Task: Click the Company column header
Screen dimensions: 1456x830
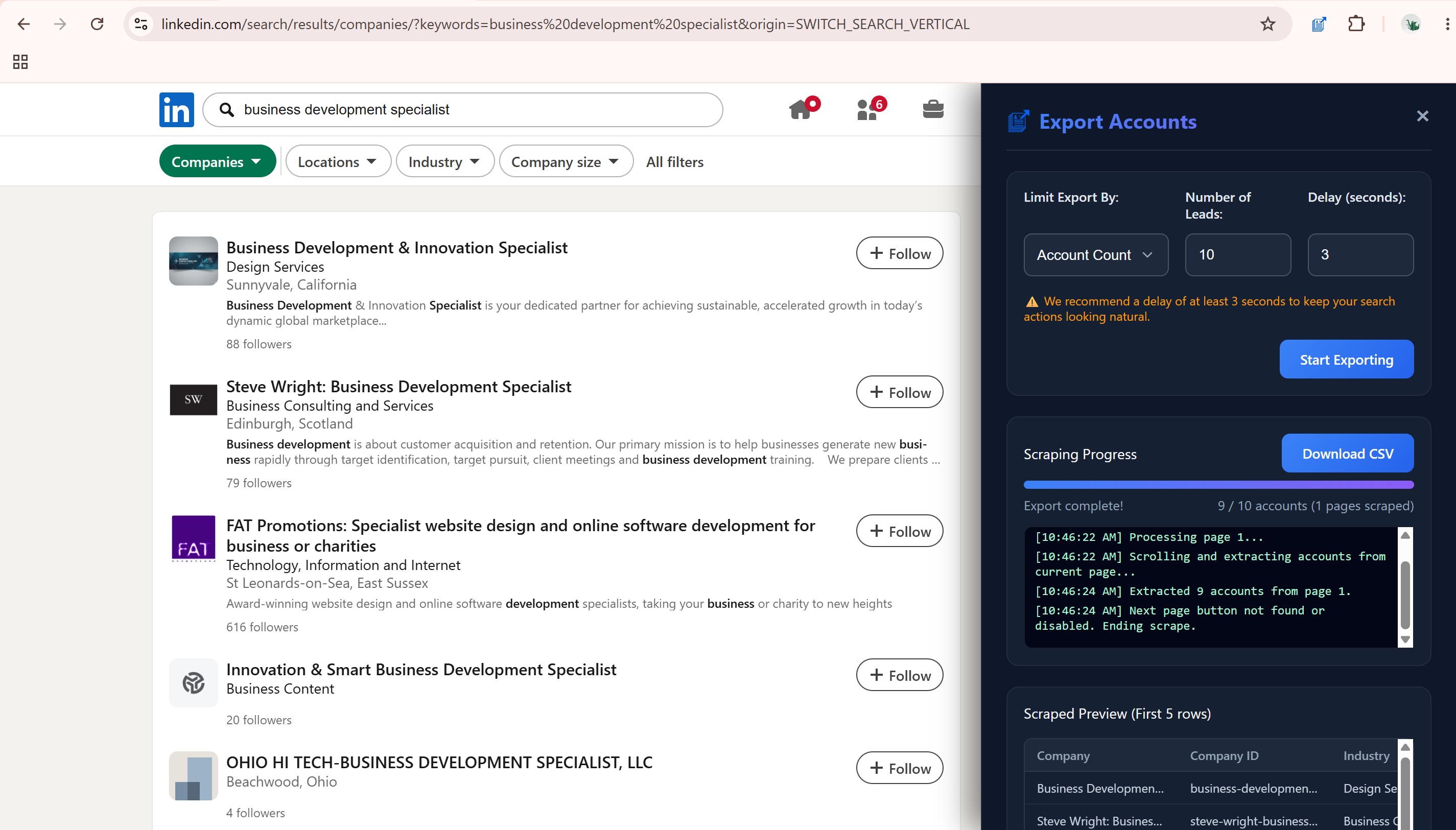Action: pyautogui.click(x=1063, y=755)
